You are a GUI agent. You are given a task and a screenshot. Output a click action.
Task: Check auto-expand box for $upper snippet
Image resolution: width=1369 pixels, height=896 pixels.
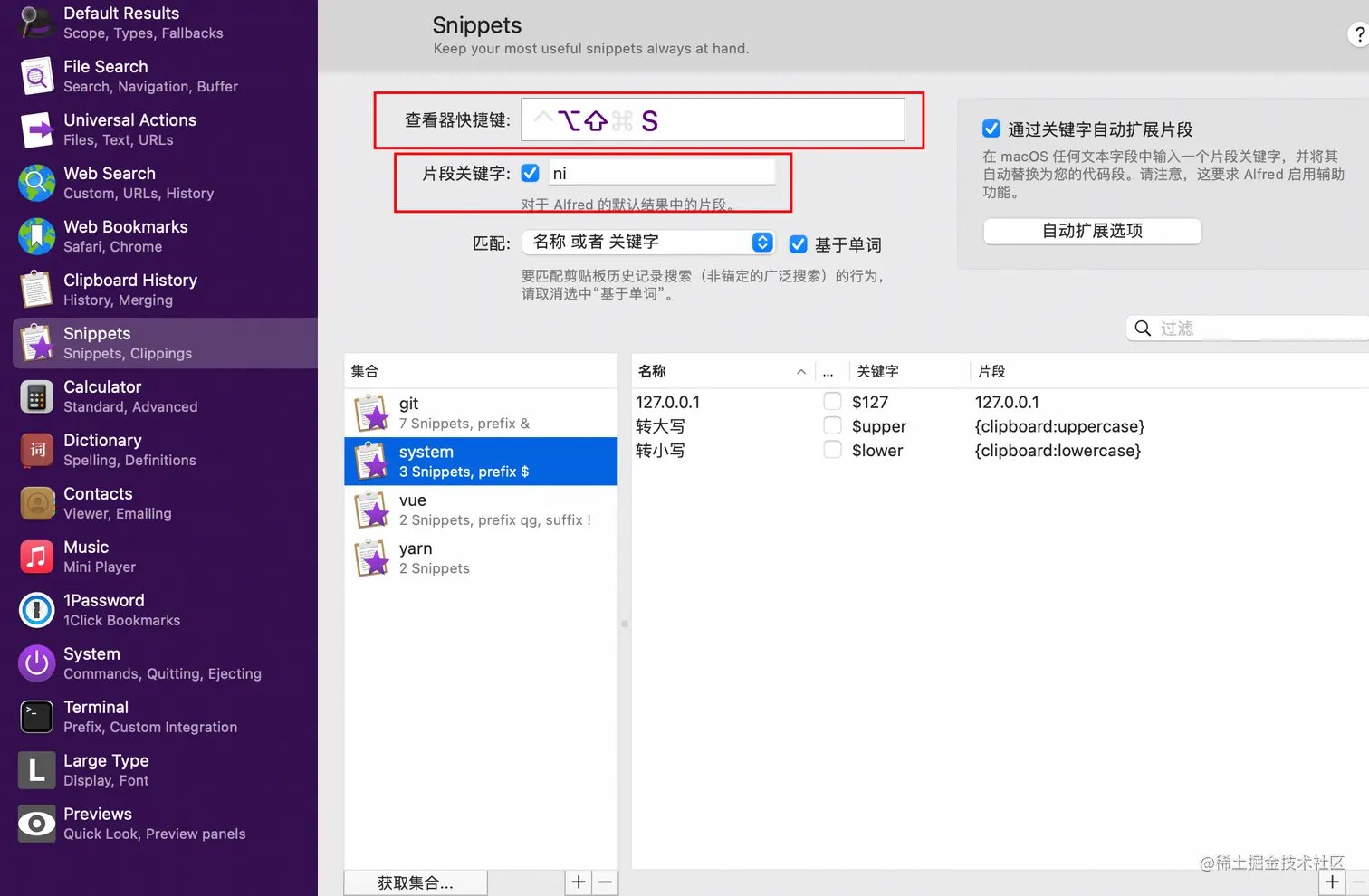832,425
